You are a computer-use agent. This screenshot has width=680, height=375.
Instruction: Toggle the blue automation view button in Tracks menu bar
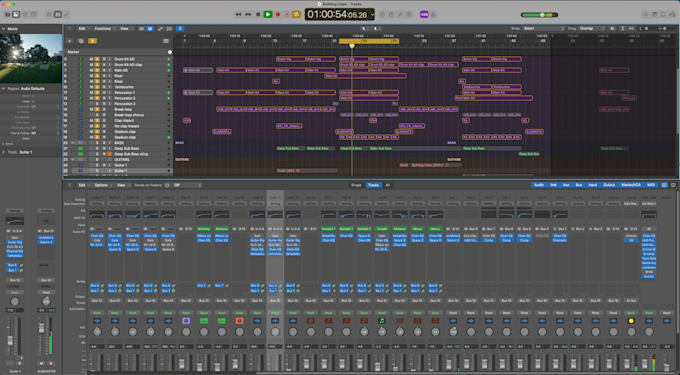point(150,29)
